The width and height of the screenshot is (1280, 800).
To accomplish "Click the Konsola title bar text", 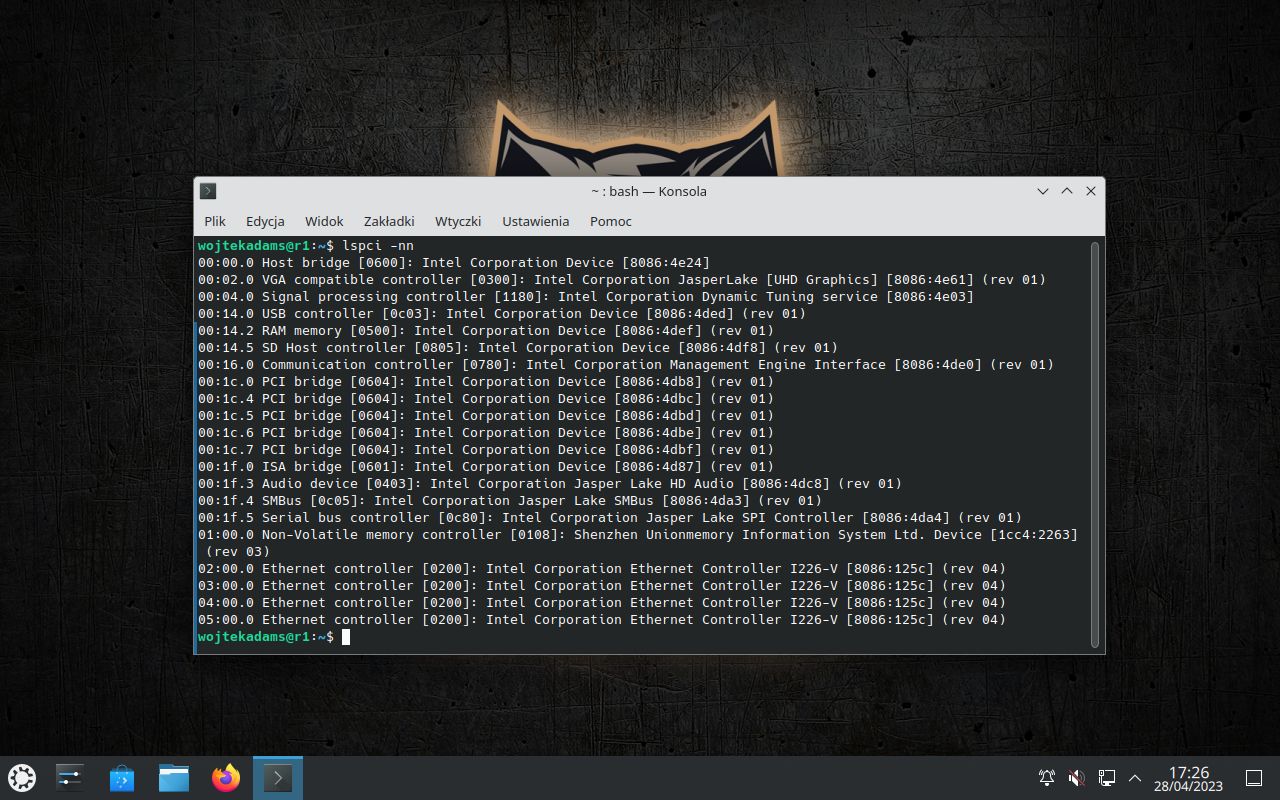I will point(649,191).
